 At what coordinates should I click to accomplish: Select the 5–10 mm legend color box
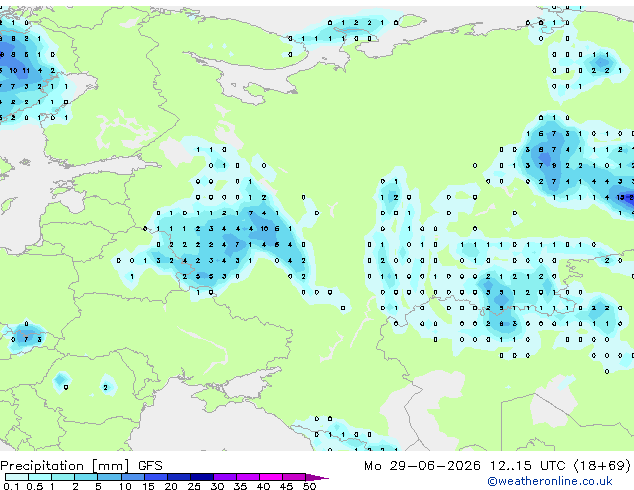point(109,477)
